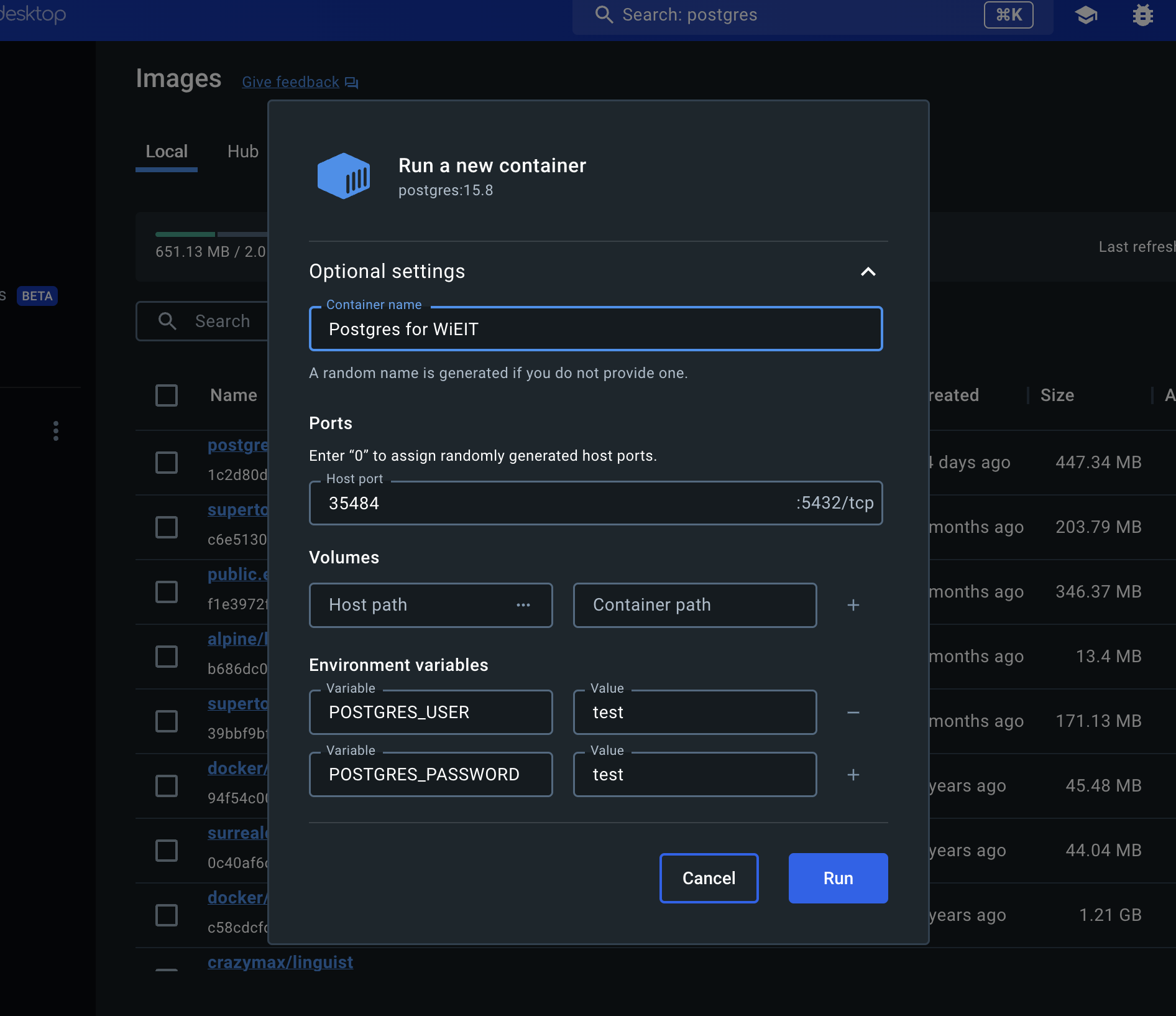The width and height of the screenshot is (1176, 1016).
Task: Open the Learning Center graduation cap icon
Action: [1086, 15]
